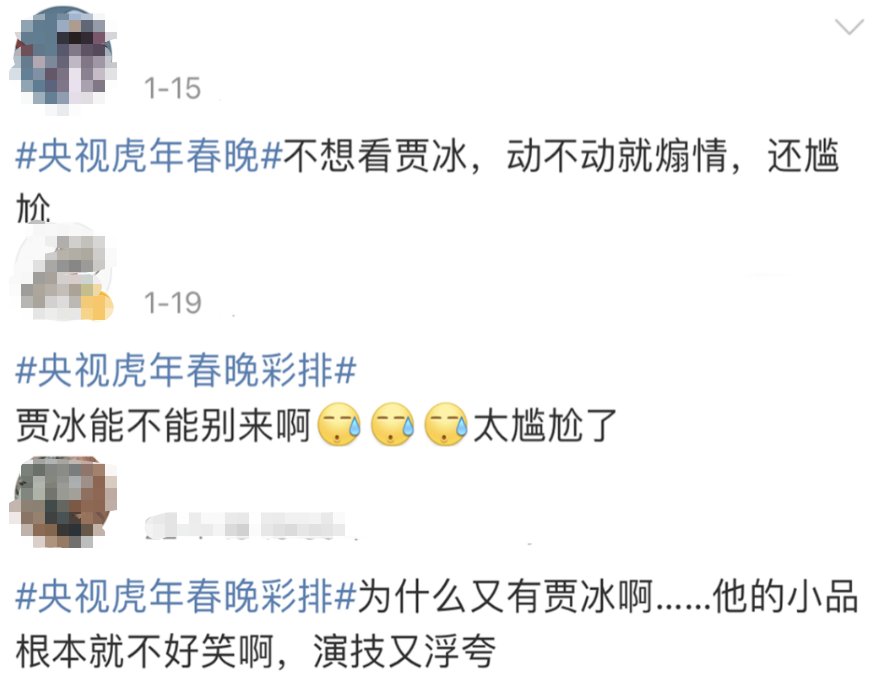The height and width of the screenshot is (697, 870).
Task: Click the second sweat-drop emoji
Action: click(x=392, y=425)
